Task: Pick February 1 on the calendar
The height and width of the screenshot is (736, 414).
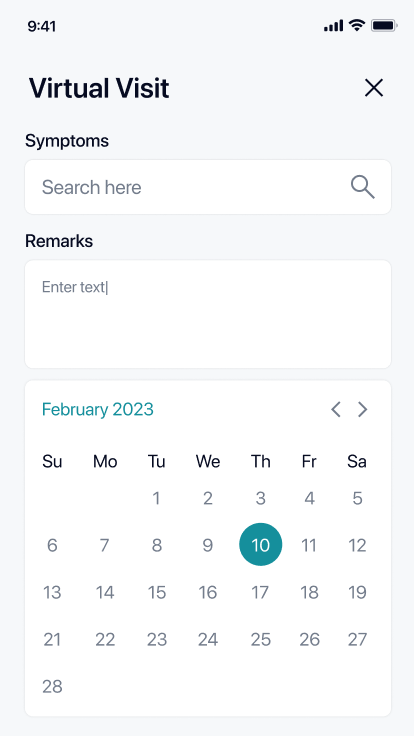Action: point(156,498)
